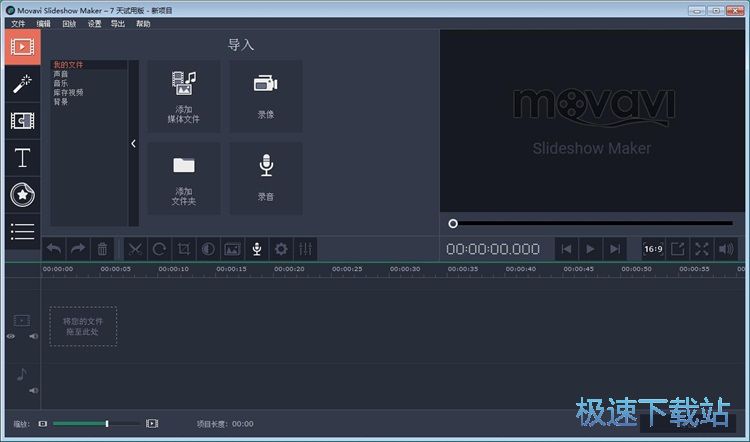The image size is (750, 442).
Task: Open the 回放 menu
Action: pyautogui.click(x=69, y=23)
